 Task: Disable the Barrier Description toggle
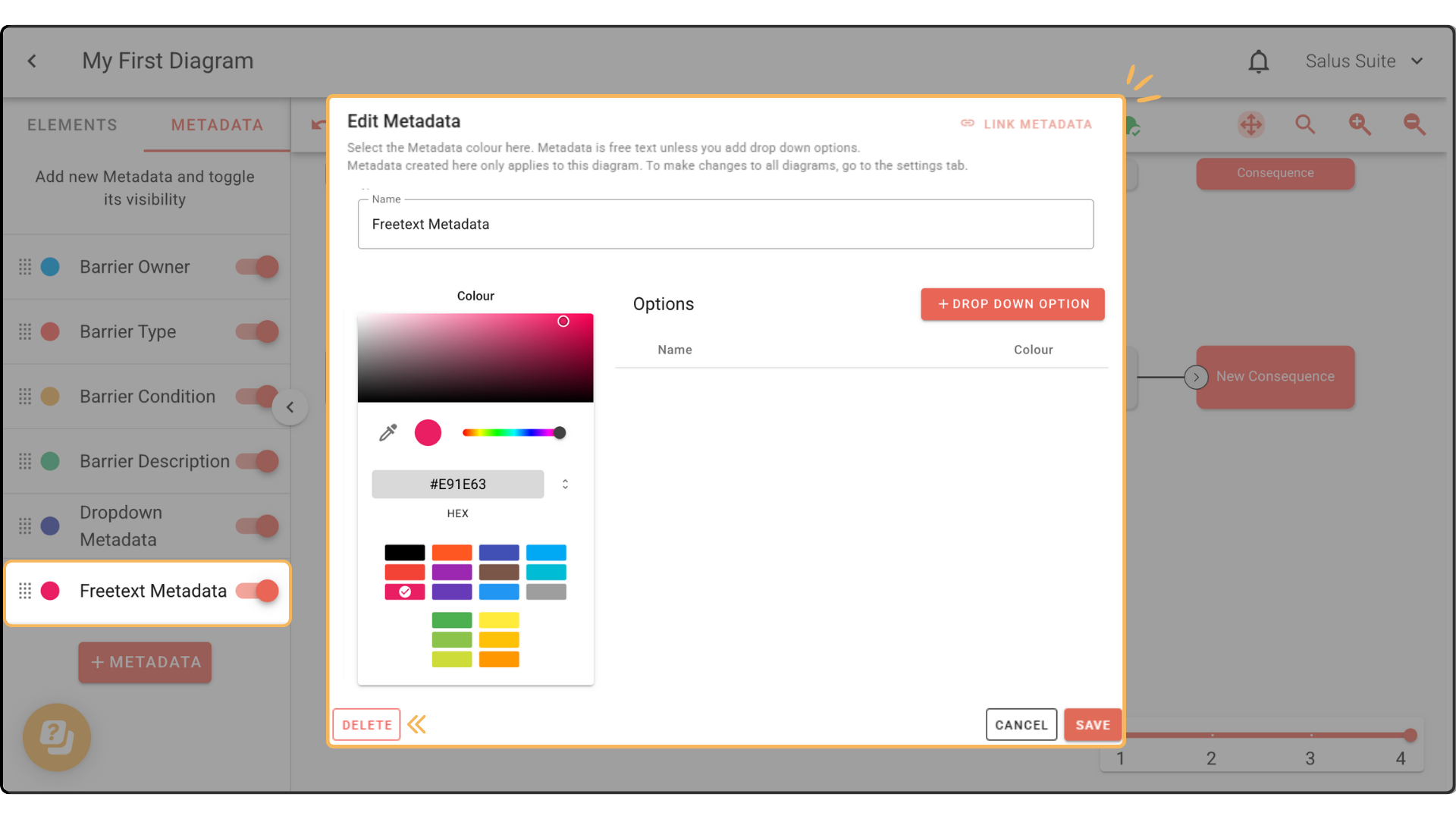(258, 461)
